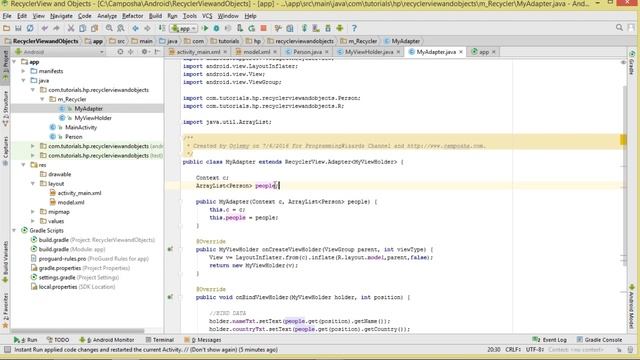The image size is (640, 360).
Task: Click the UTF-8 encoding selector
Action: pos(535,350)
